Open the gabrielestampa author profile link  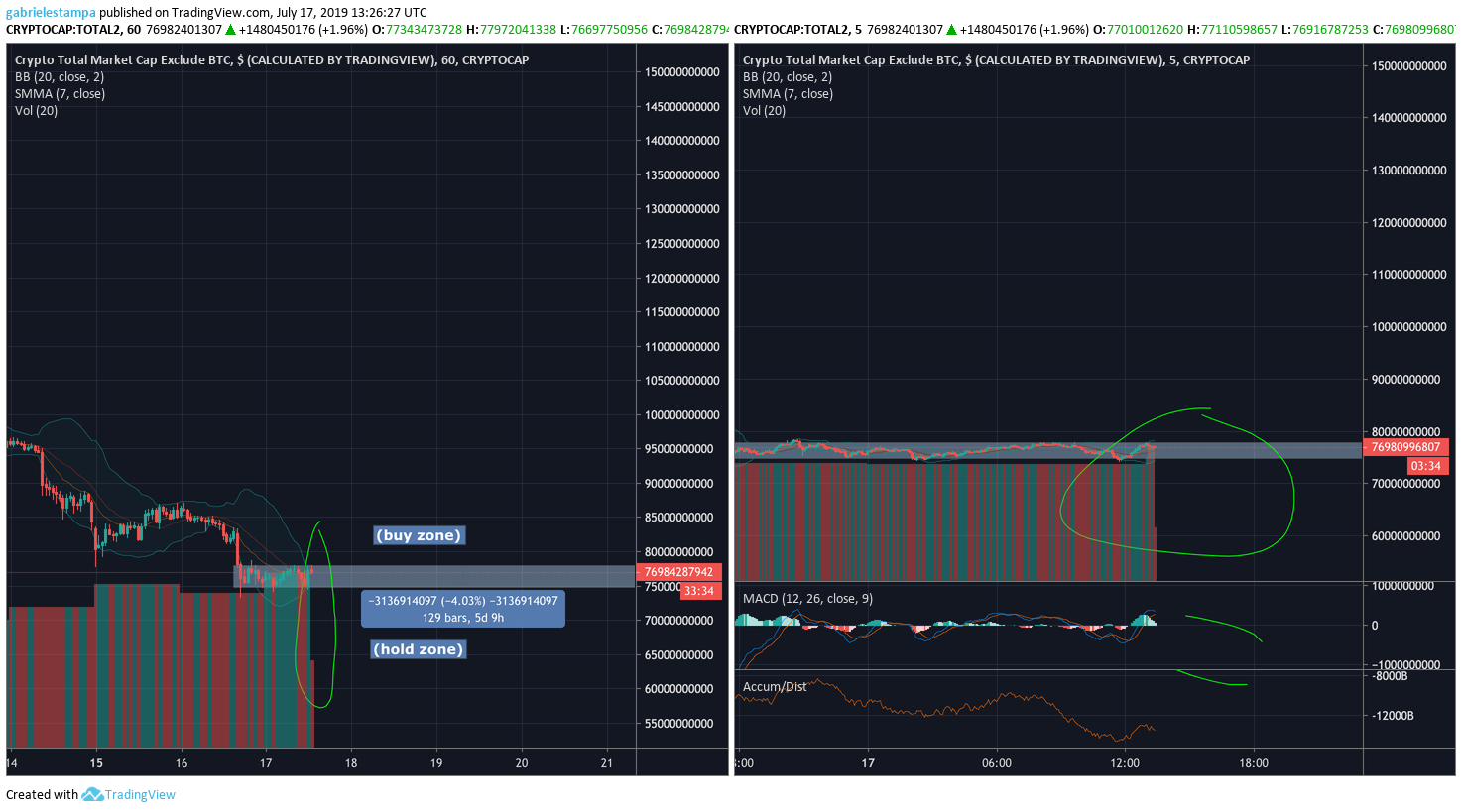tap(51, 13)
